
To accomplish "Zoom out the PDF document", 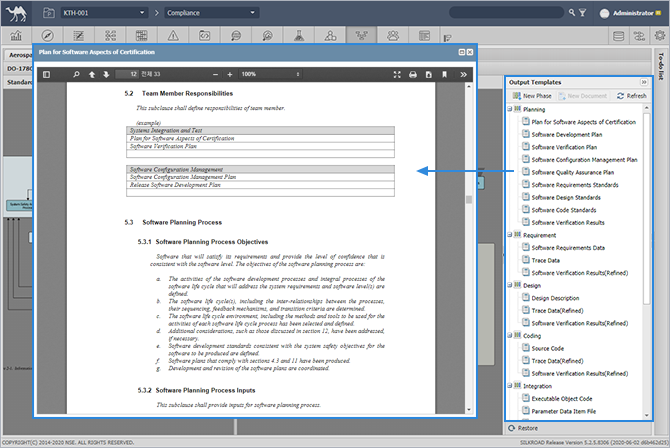I will click(215, 74).
